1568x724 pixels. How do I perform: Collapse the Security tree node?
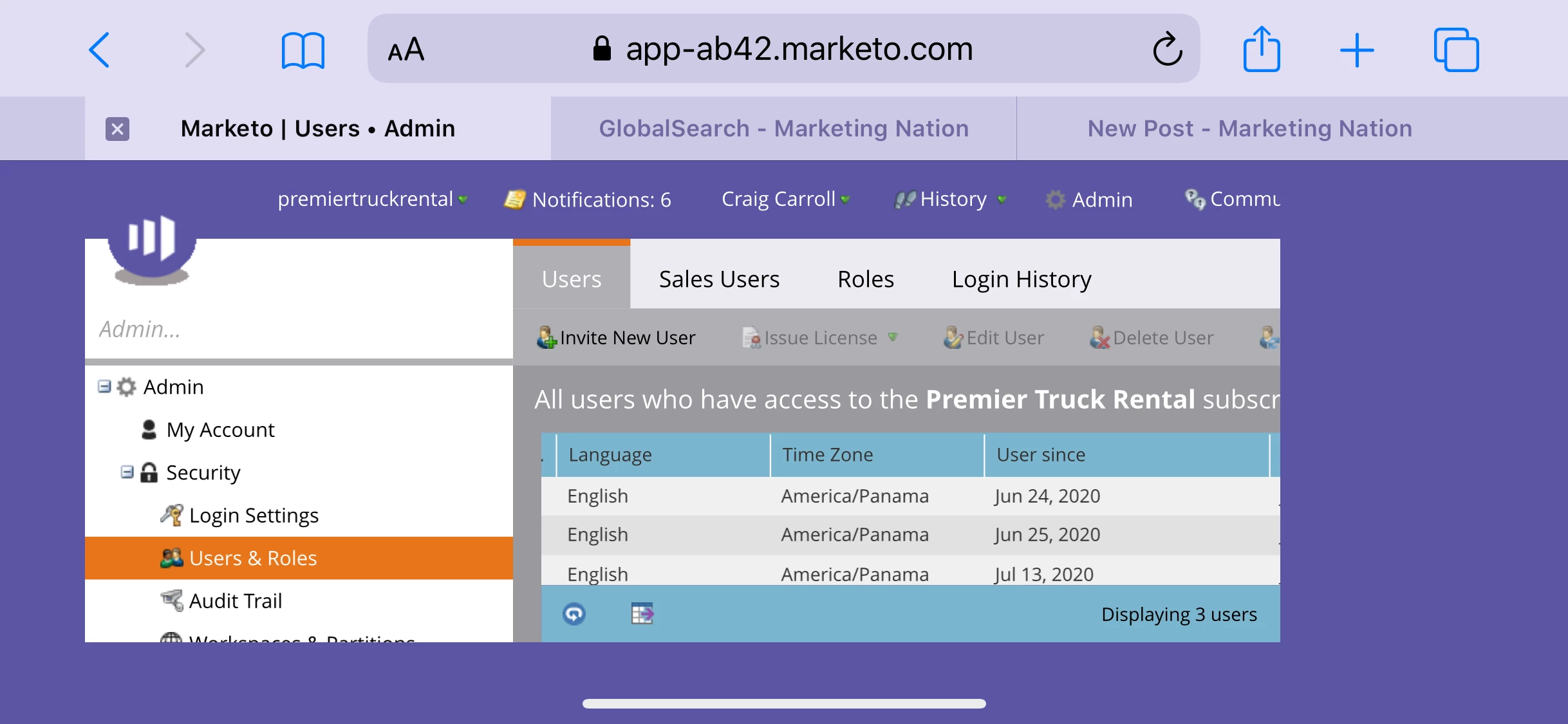pyautogui.click(x=127, y=472)
